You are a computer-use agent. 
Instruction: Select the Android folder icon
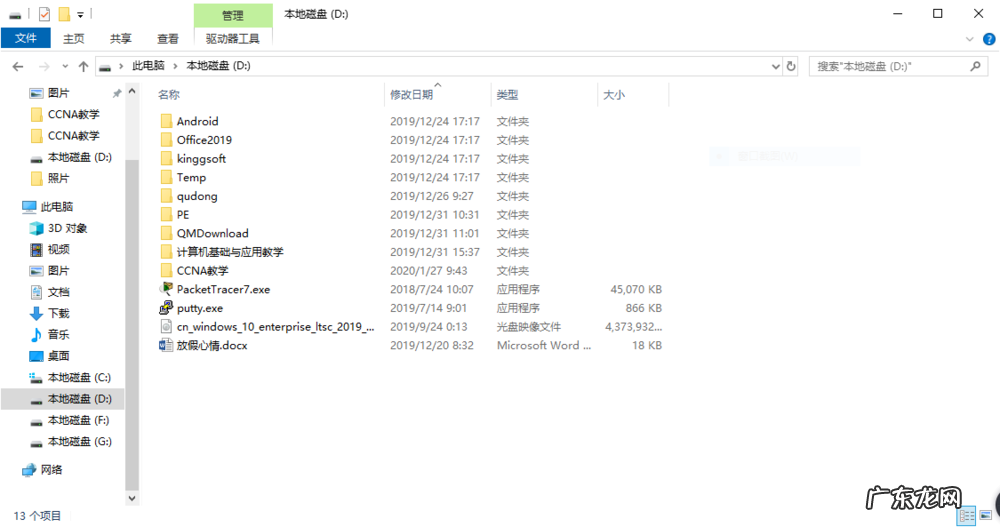[x=166, y=121]
